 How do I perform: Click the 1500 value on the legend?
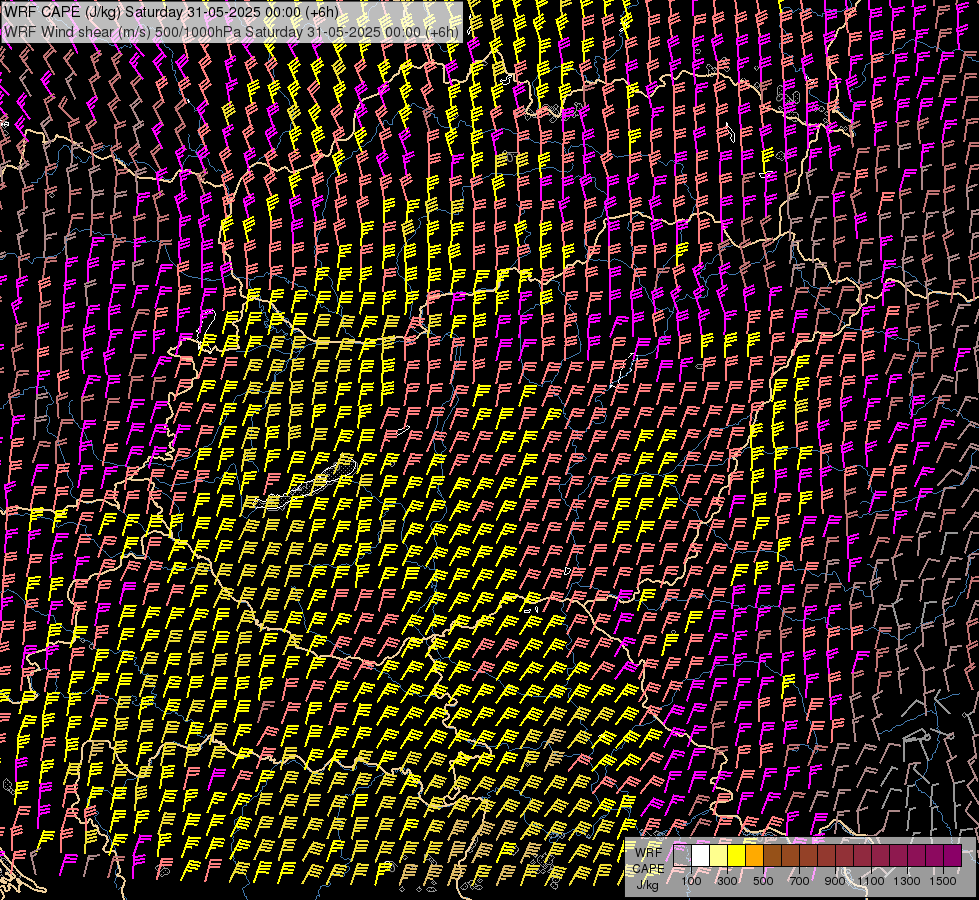943,881
